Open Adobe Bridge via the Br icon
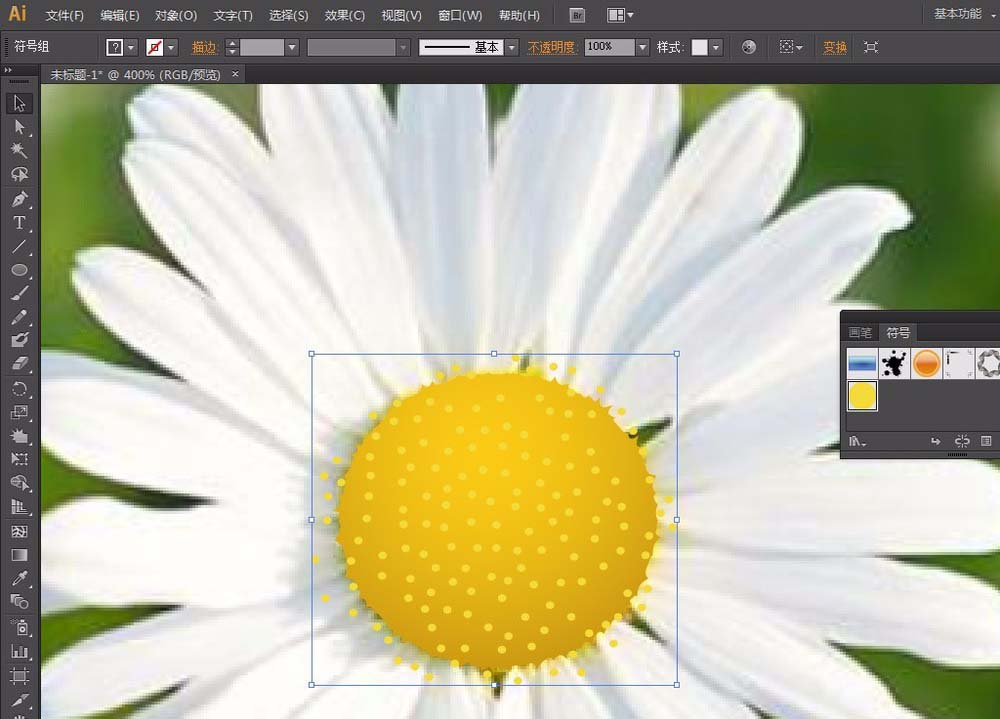This screenshot has height=719, width=1000. coord(577,15)
